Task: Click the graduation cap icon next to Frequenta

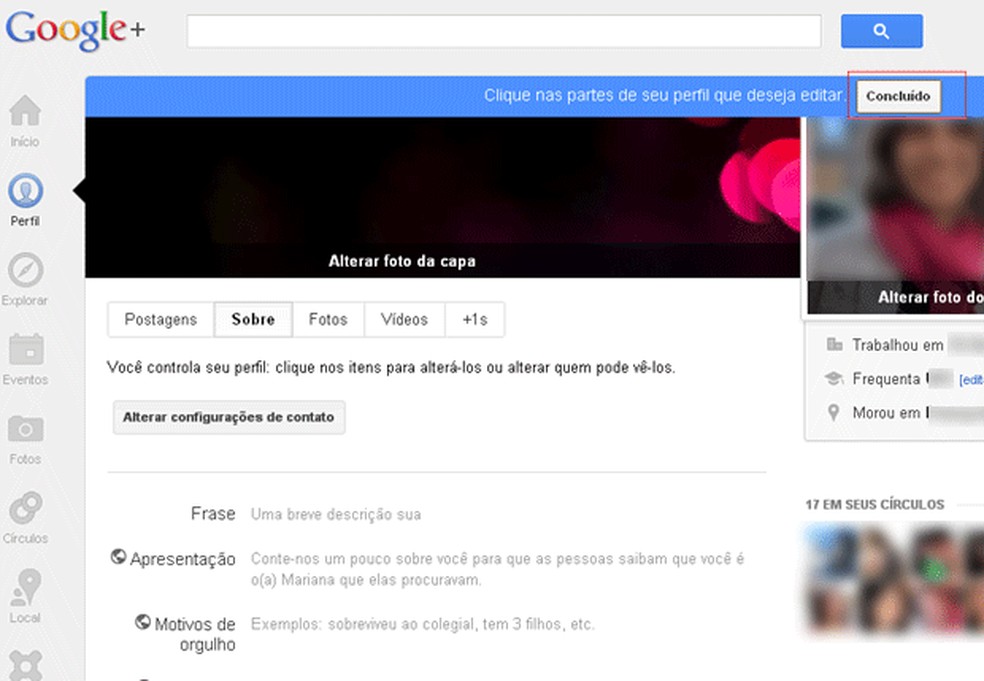Action: [x=834, y=378]
